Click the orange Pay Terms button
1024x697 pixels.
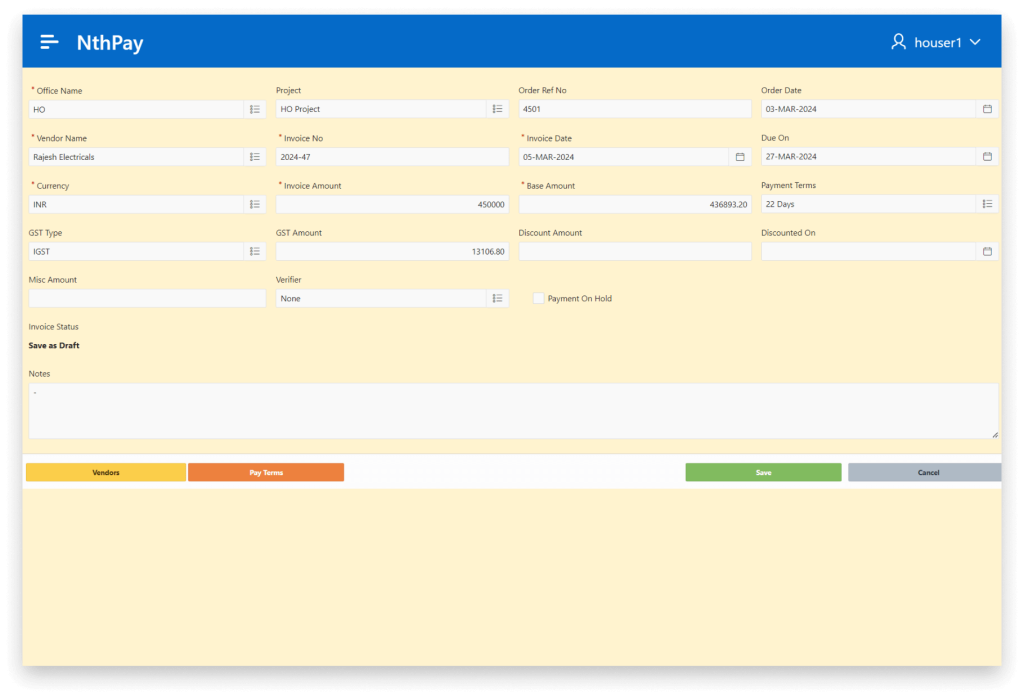pyautogui.click(x=266, y=472)
